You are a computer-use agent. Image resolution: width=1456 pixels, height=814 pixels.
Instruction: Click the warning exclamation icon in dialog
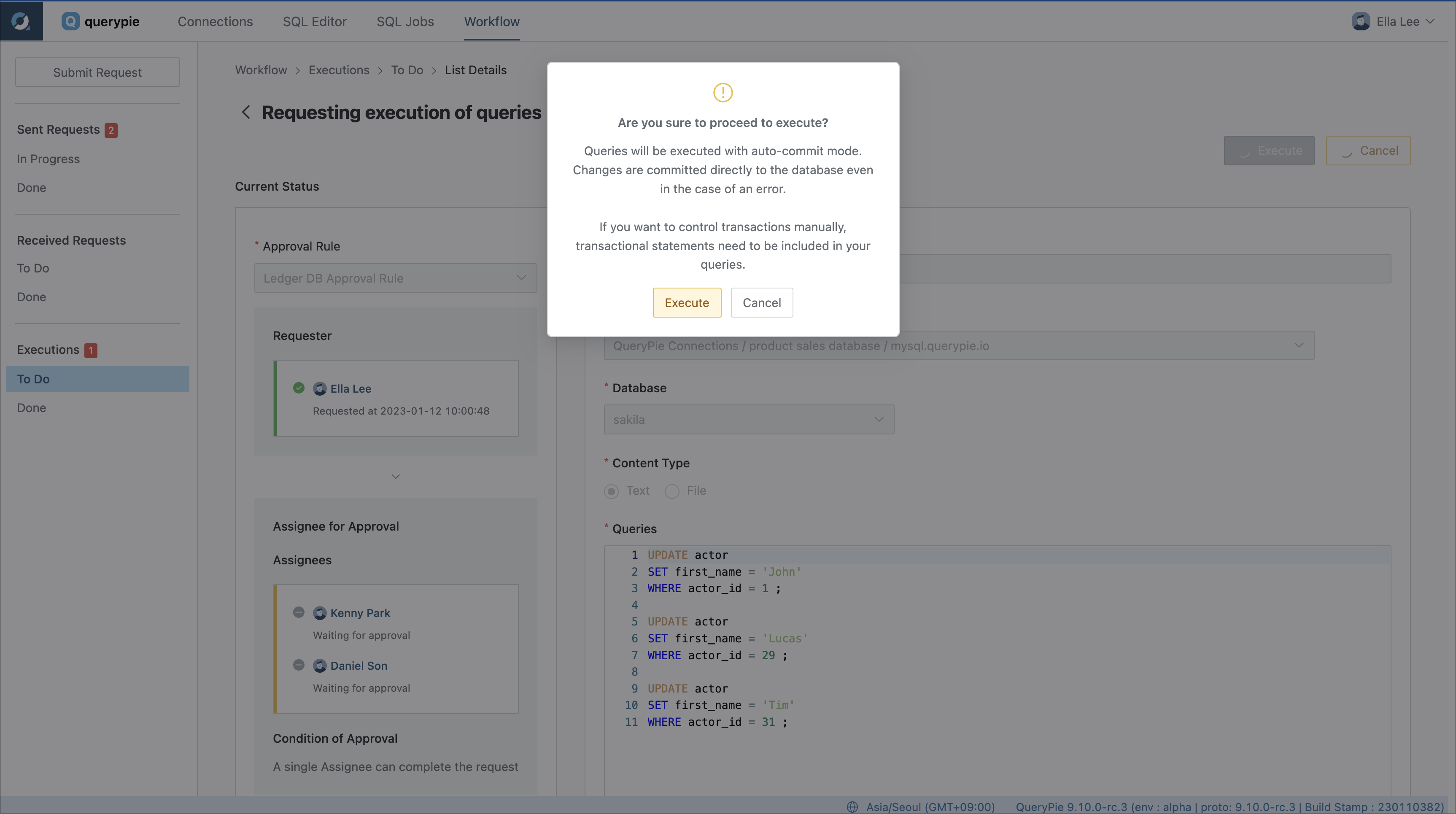point(723,92)
